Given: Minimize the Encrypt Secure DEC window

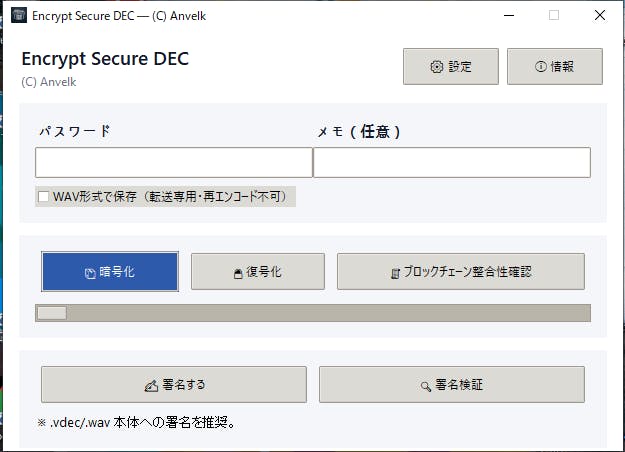Looking at the screenshot, I should [x=509, y=16].
